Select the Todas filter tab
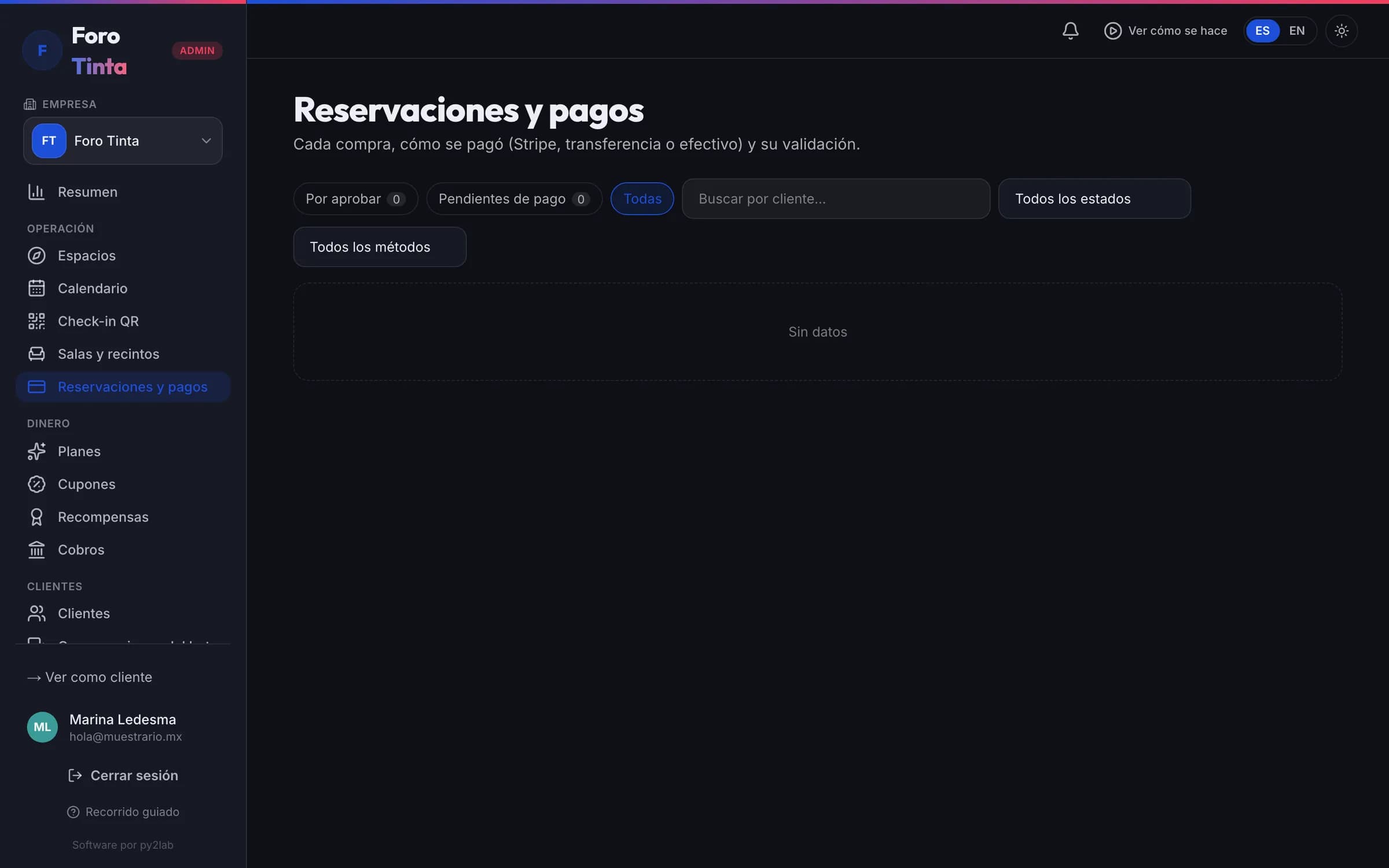 pyautogui.click(x=642, y=198)
